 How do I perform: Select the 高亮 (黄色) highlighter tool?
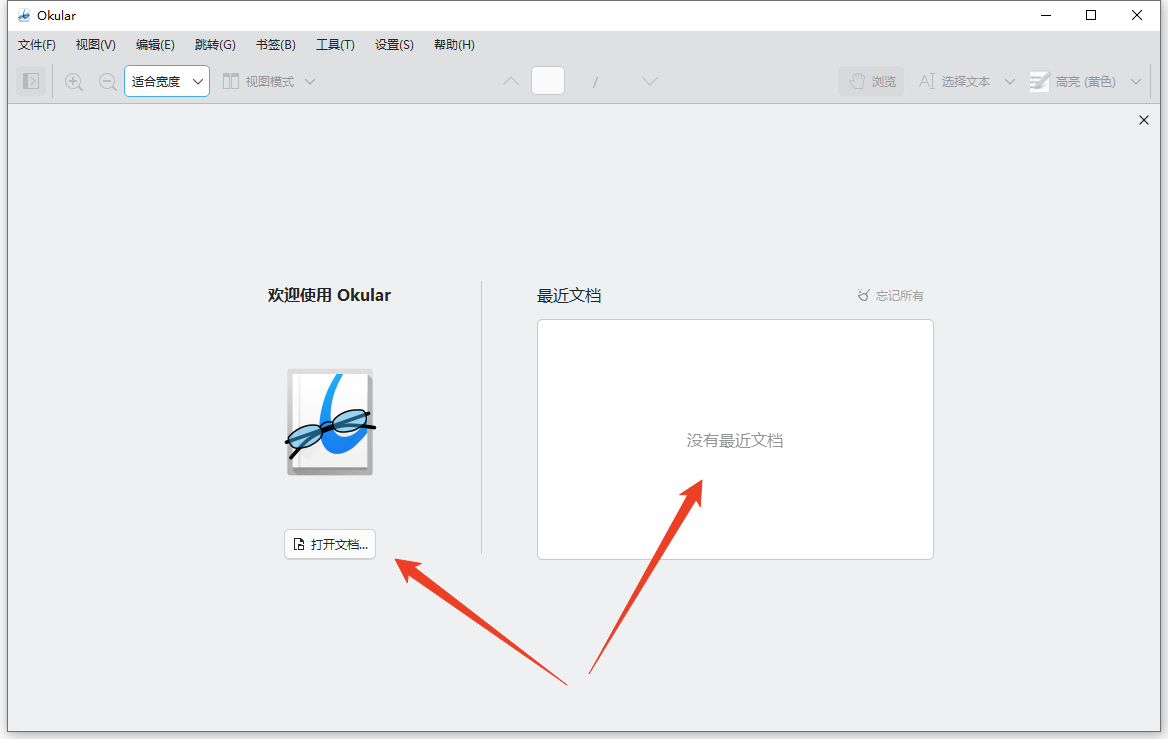(1073, 82)
